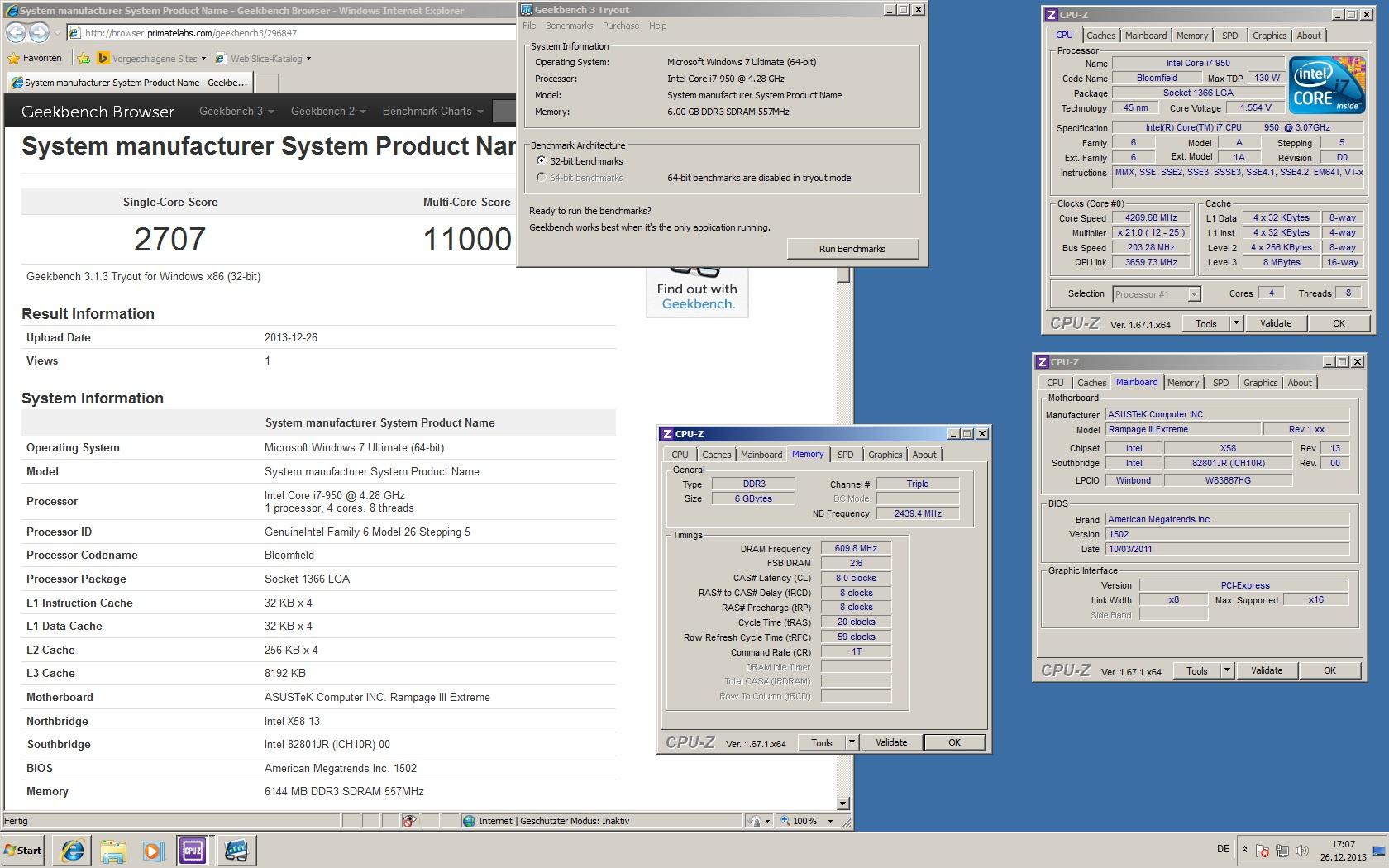Click the Web Slice-Katalog page icon
This screenshot has width=1389, height=868.
(221, 59)
